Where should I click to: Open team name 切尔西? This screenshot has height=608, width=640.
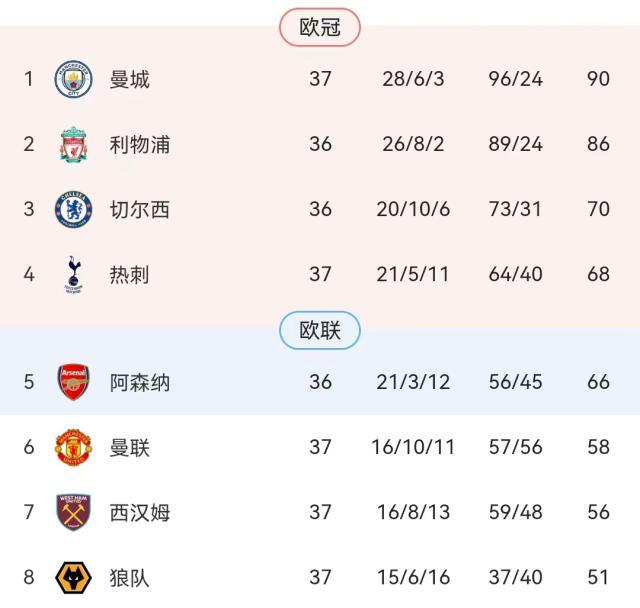(140, 210)
